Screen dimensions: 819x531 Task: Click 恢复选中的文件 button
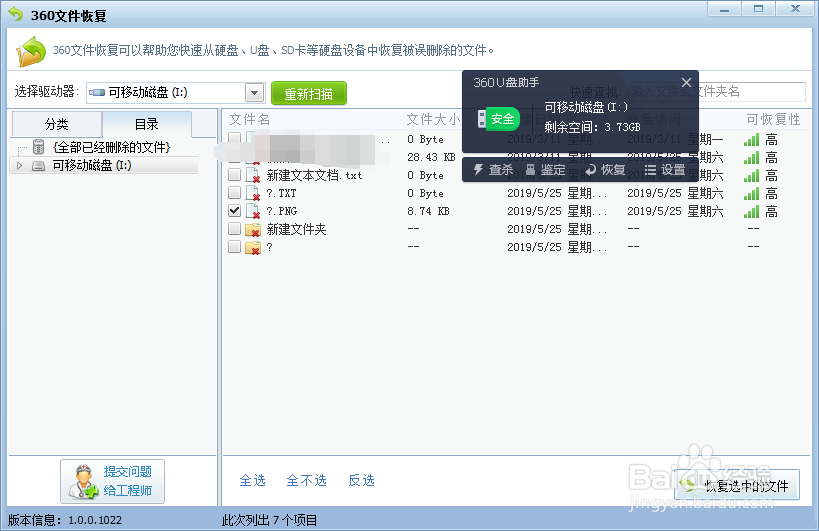tap(737, 485)
